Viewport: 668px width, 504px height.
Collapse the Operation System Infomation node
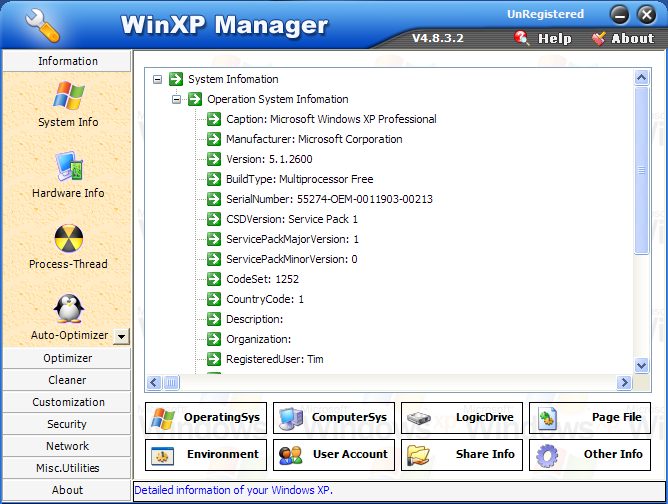coord(176,99)
